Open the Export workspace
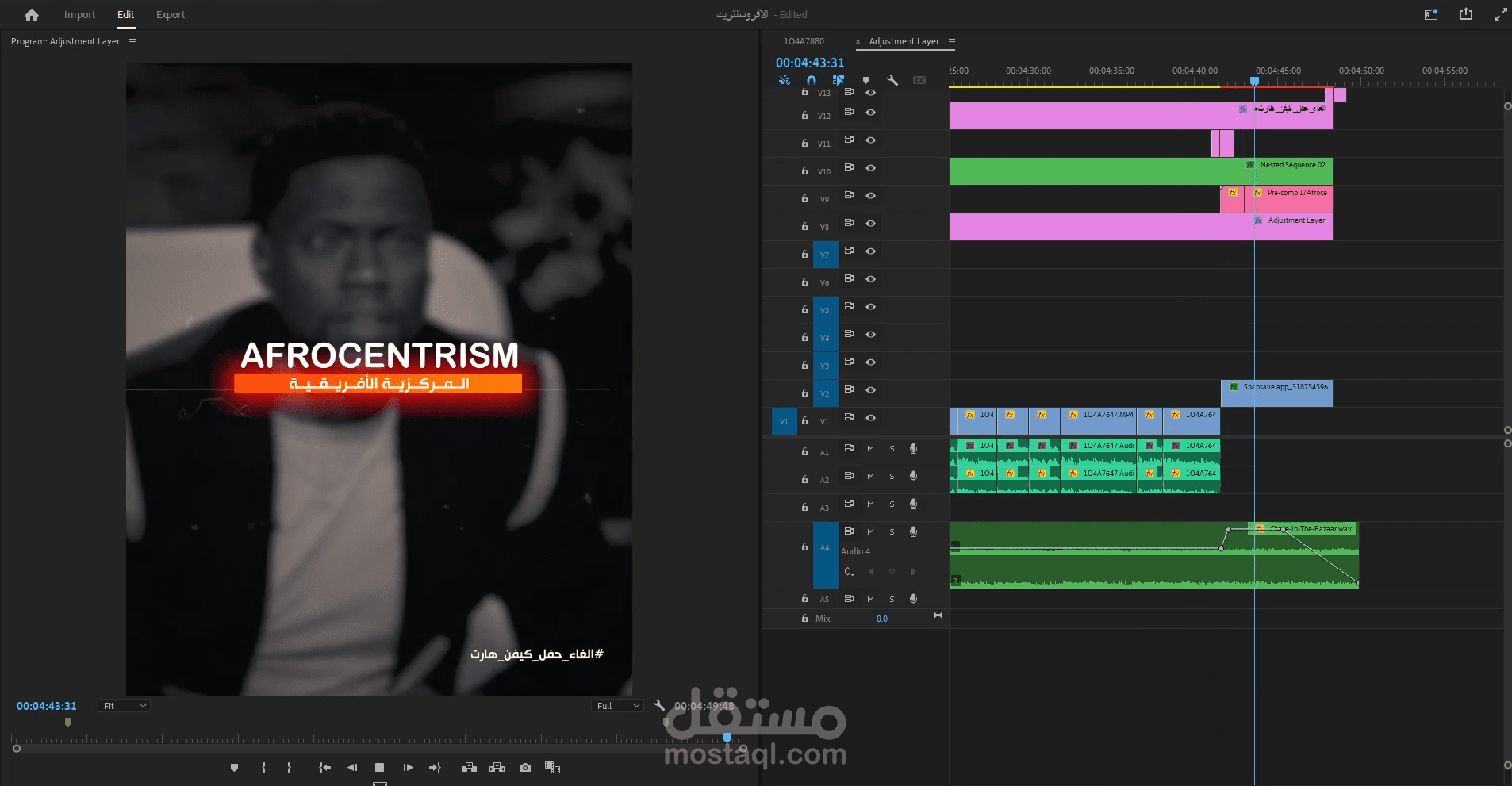 tap(170, 14)
